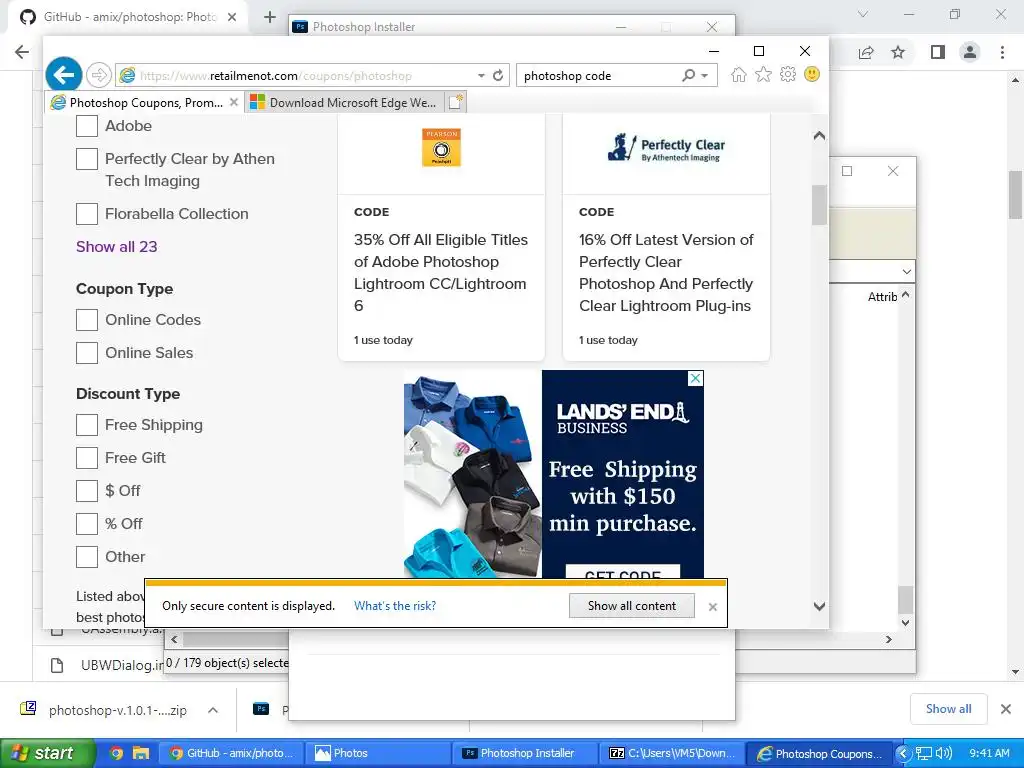Open IE address bar dropdown arrow
The image size is (1024, 768).
tap(481, 76)
